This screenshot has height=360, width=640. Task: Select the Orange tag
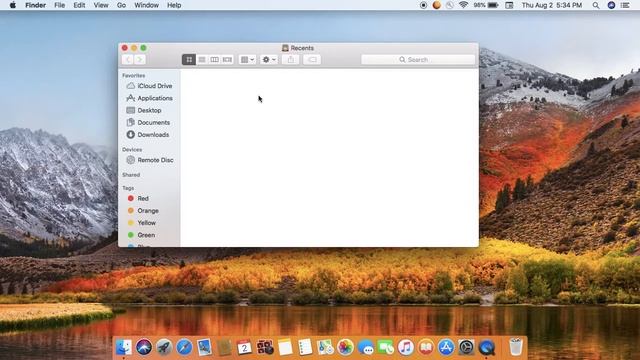149,211
